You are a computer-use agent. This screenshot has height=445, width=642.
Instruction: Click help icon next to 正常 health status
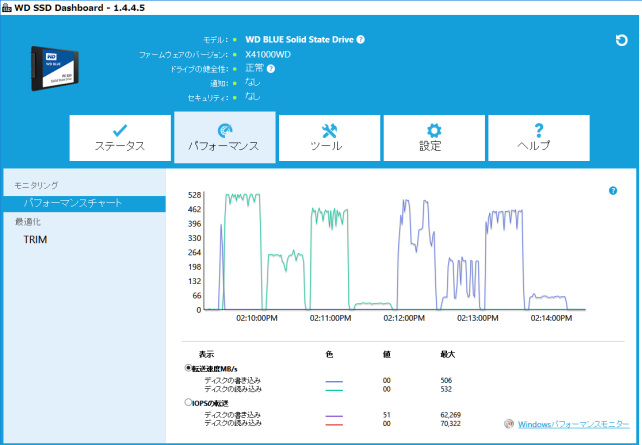(271, 69)
